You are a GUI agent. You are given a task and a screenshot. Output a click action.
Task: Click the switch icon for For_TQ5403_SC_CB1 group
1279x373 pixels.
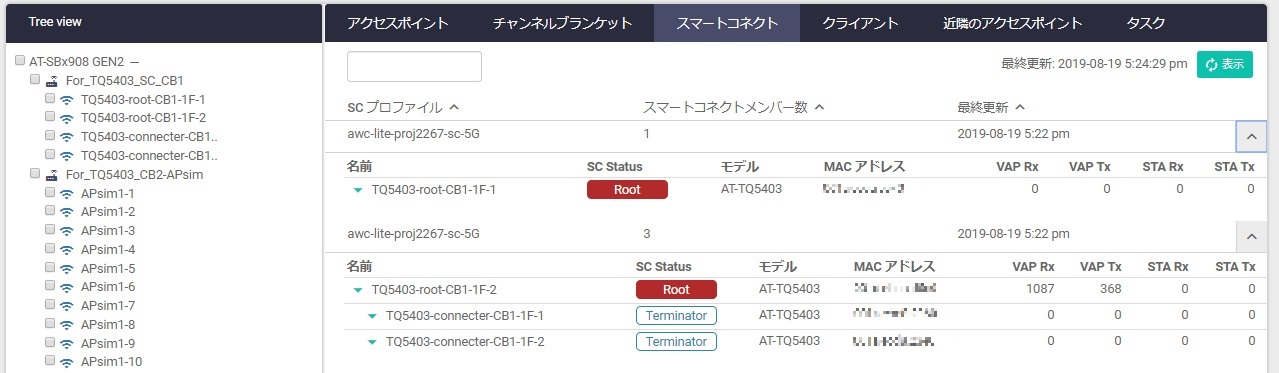(x=52, y=80)
